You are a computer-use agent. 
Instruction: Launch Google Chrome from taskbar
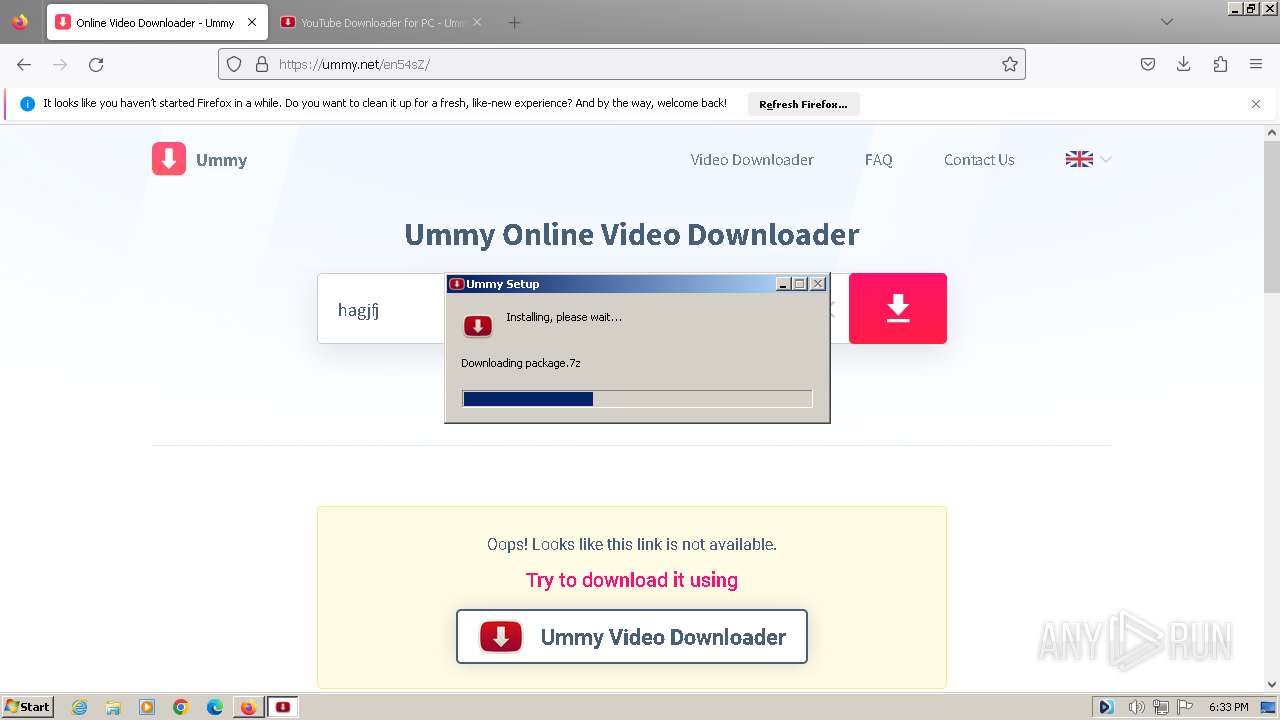tap(181, 707)
